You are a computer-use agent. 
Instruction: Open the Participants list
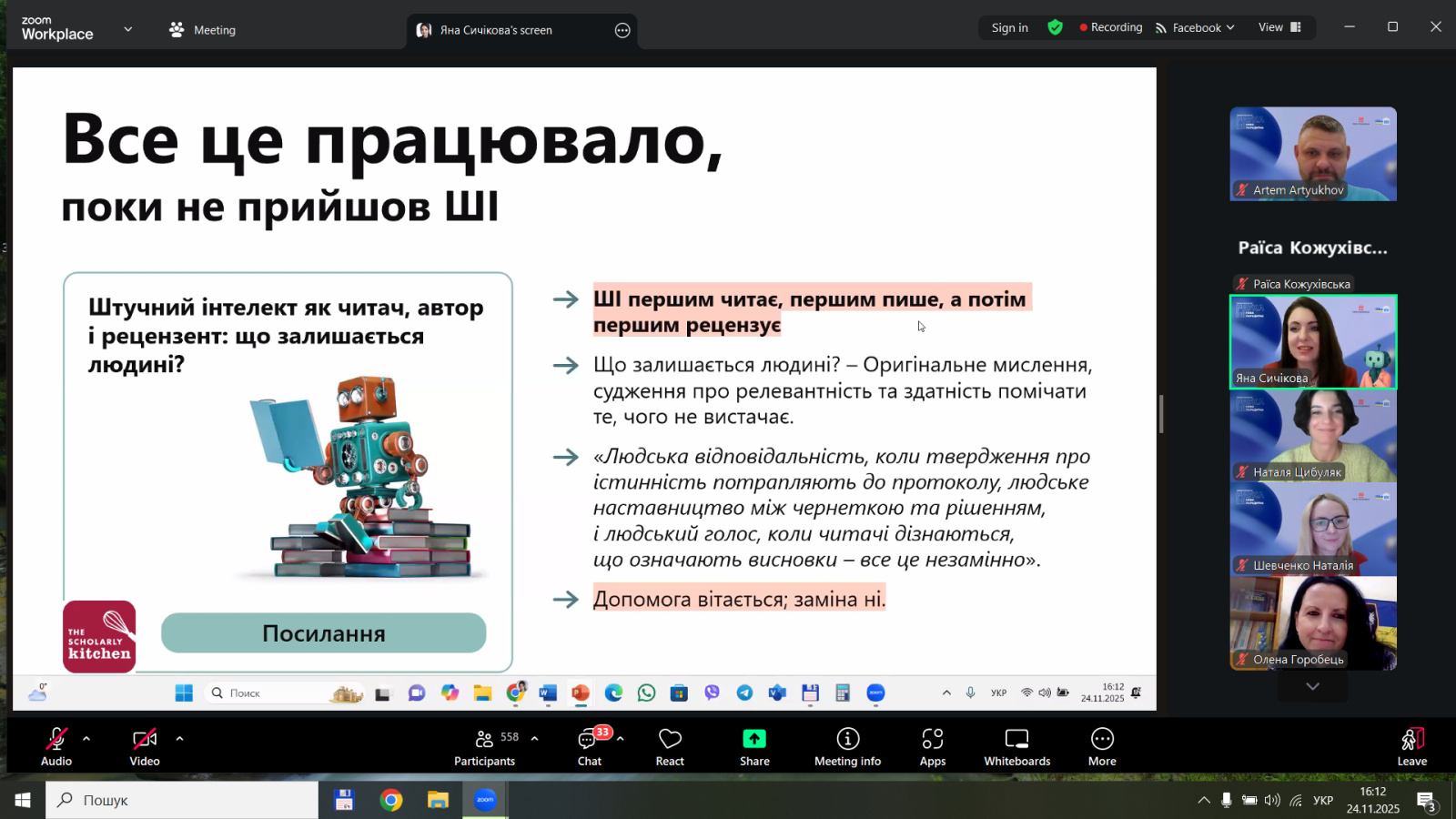click(x=485, y=746)
